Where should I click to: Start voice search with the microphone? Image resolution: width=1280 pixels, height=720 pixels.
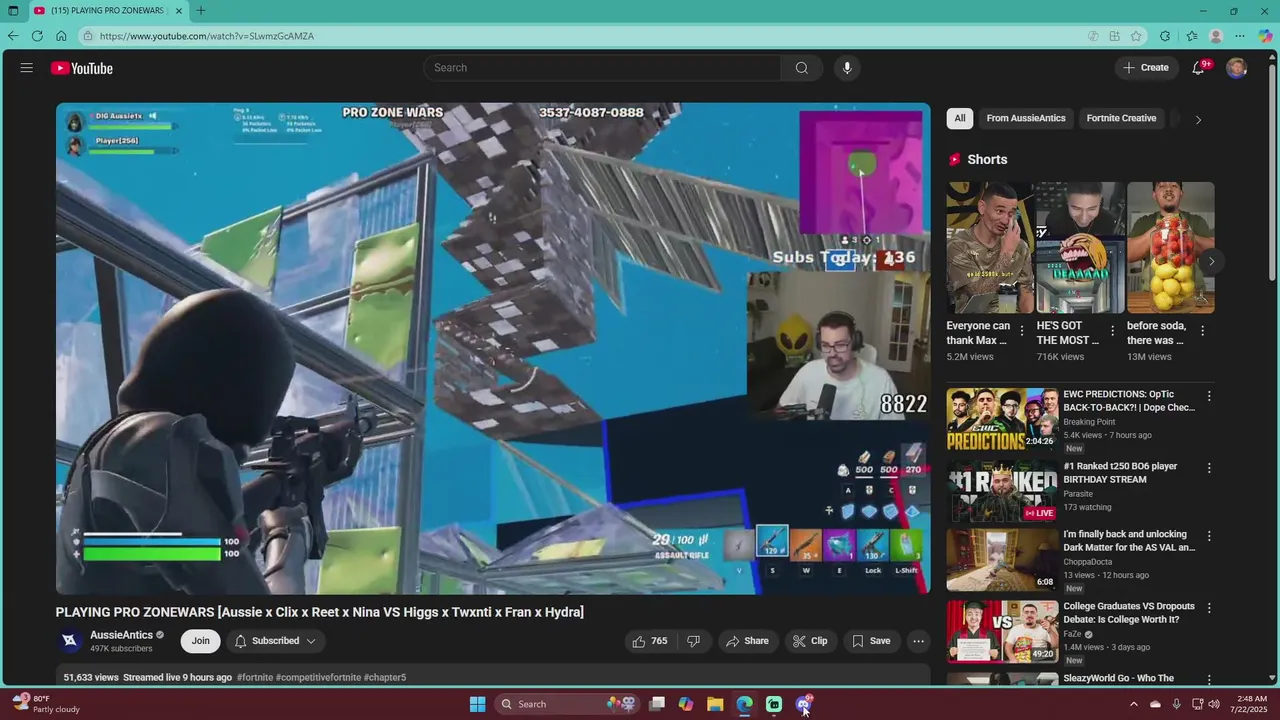click(847, 68)
